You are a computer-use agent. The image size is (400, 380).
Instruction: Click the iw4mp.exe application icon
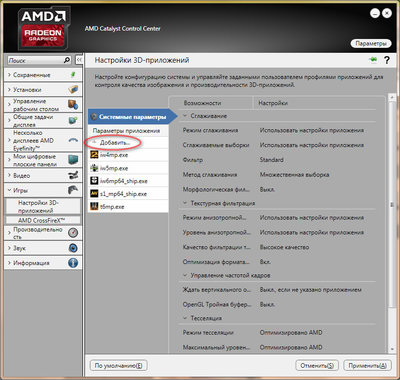click(x=94, y=154)
